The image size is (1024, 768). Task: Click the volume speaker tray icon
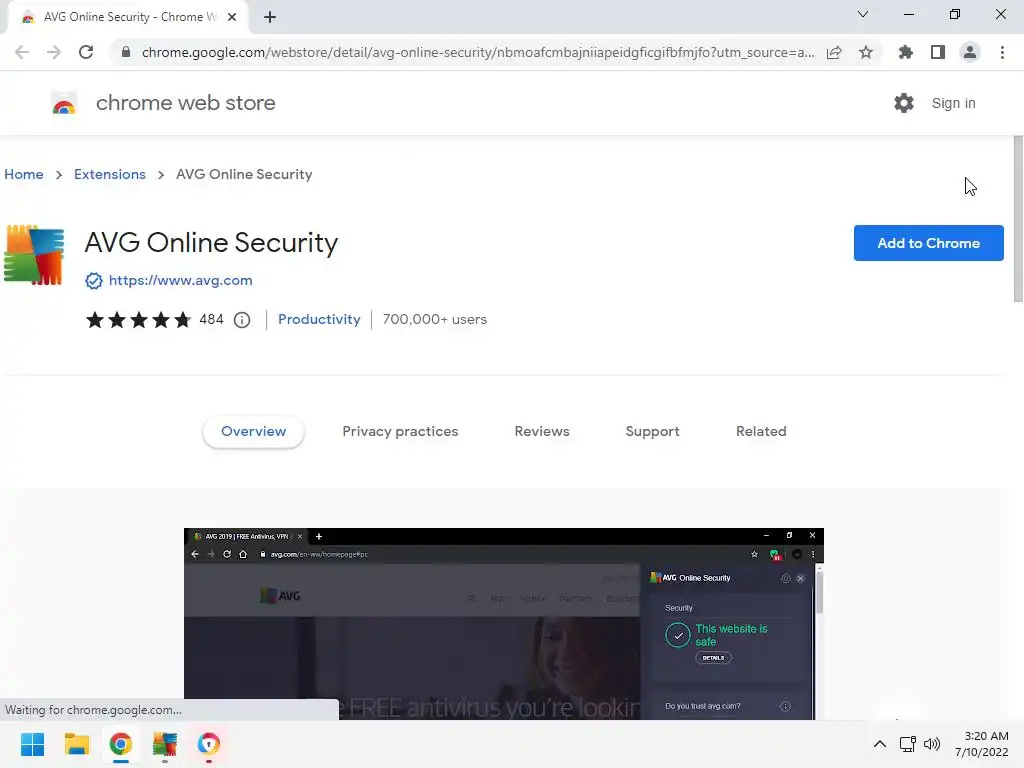[x=932, y=744]
